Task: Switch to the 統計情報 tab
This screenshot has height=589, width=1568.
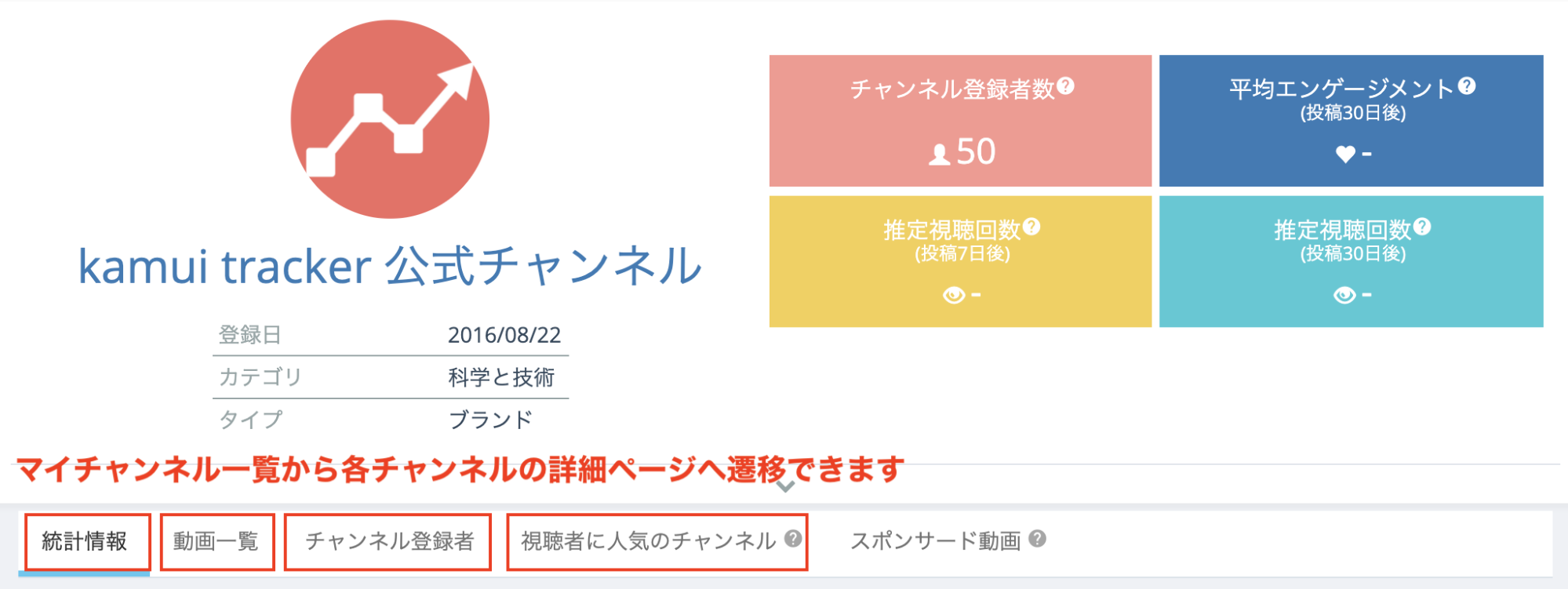Action: point(85,541)
